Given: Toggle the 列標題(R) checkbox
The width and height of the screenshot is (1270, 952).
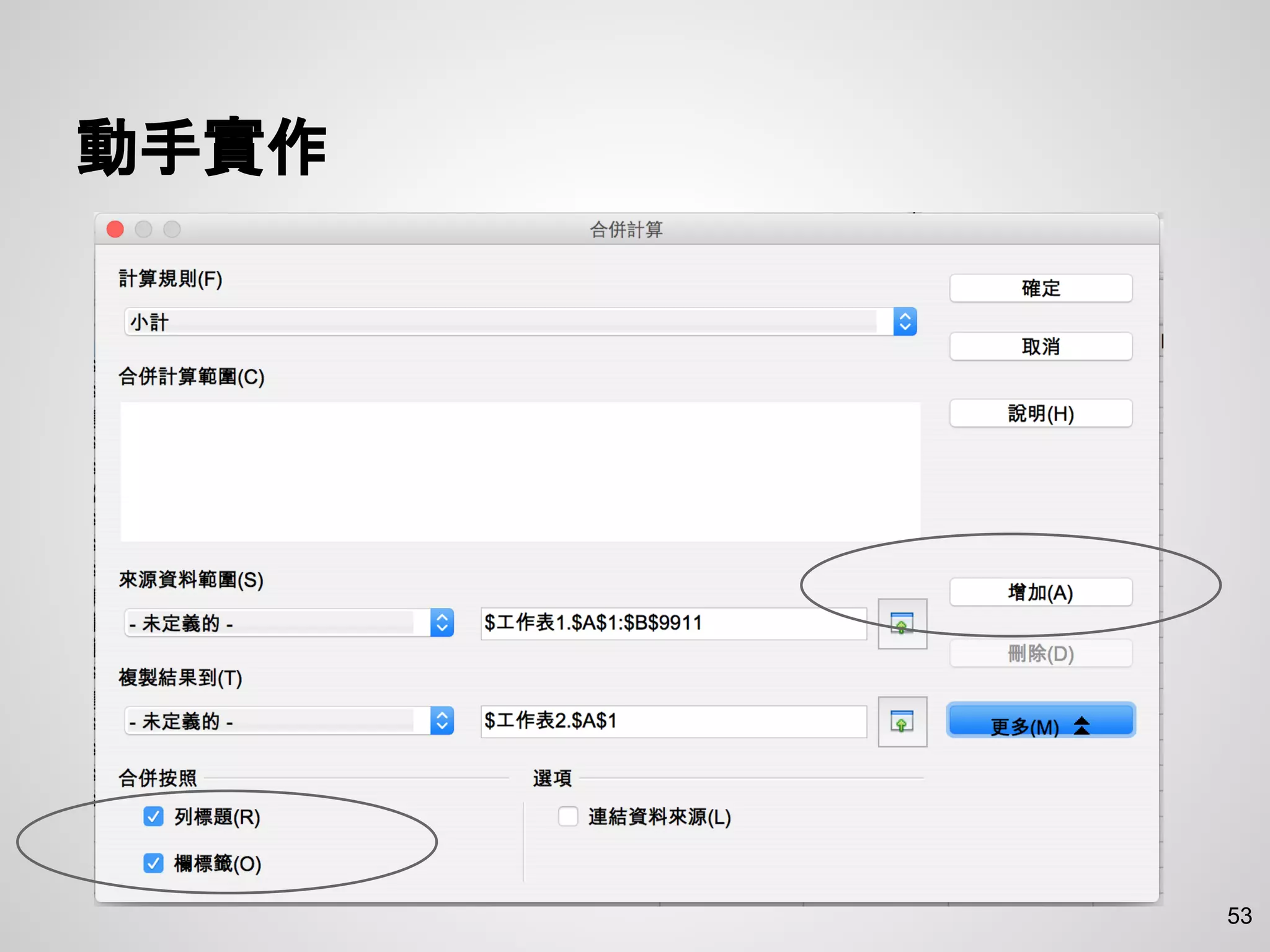Looking at the screenshot, I should [x=153, y=816].
